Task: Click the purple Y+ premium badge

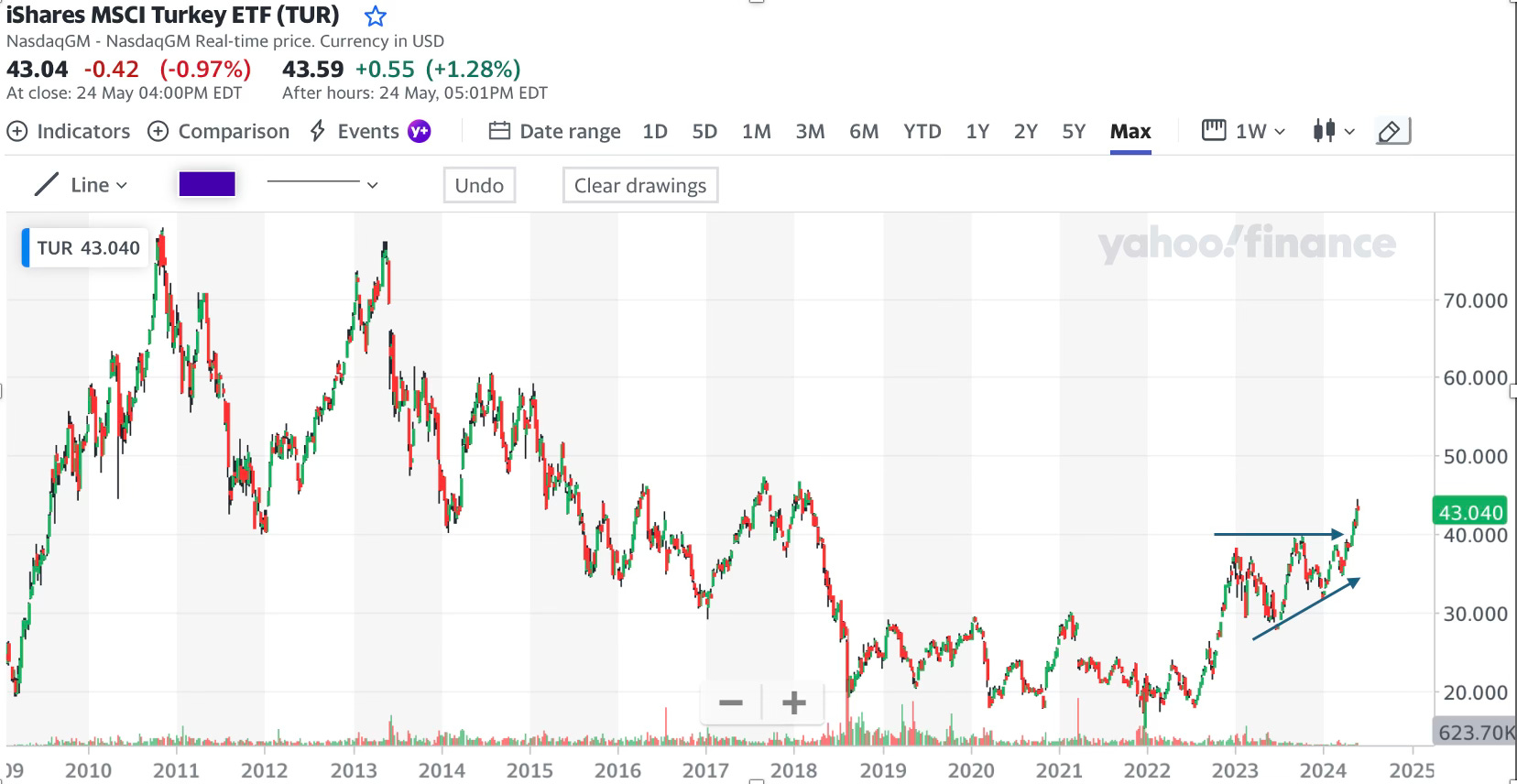Action: [419, 131]
